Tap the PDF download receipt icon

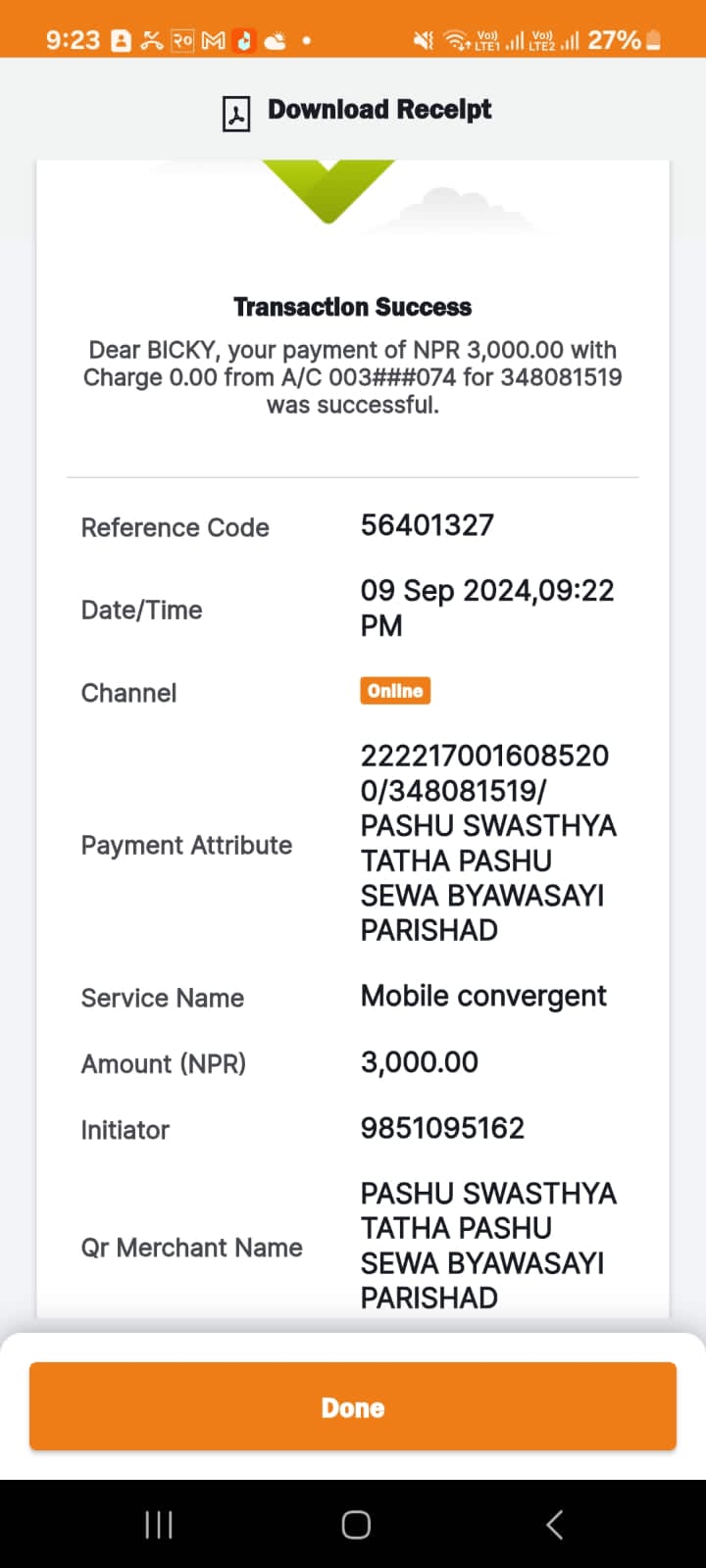[x=236, y=114]
